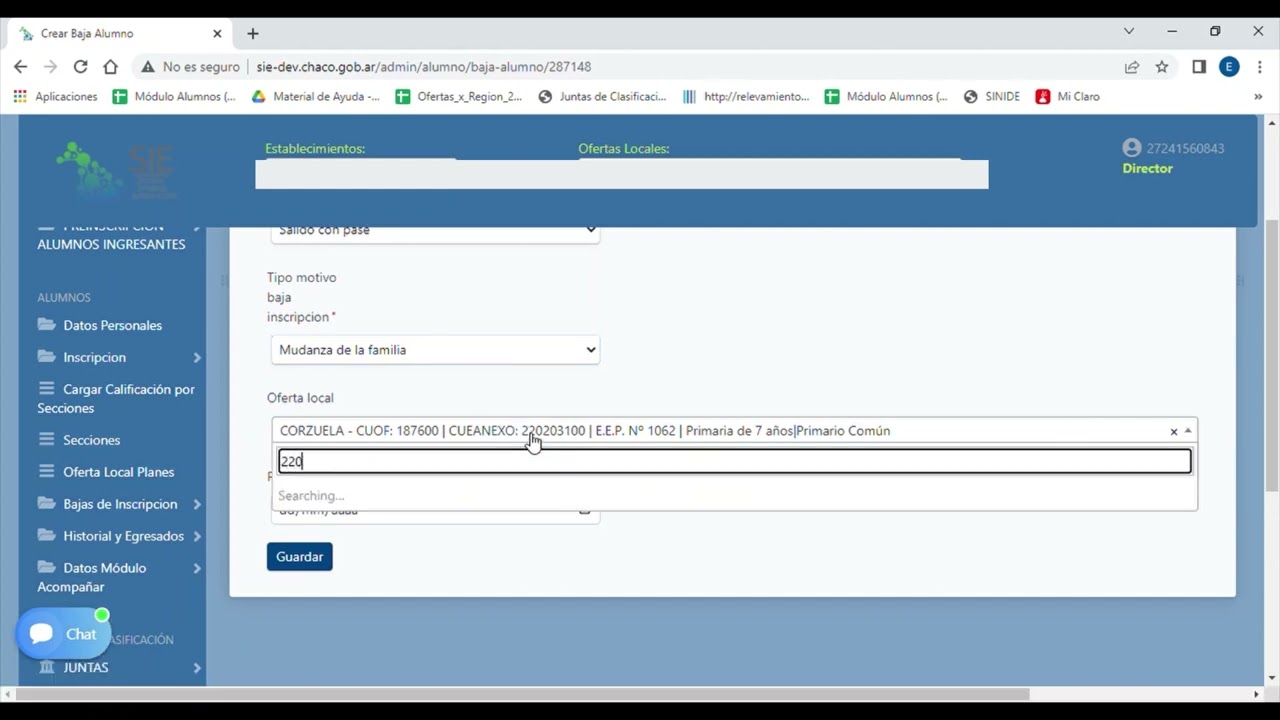Screen dimensions: 1280x720
Task: Collapse the Oferta local dropdown arrow
Action: (1188, 431)
